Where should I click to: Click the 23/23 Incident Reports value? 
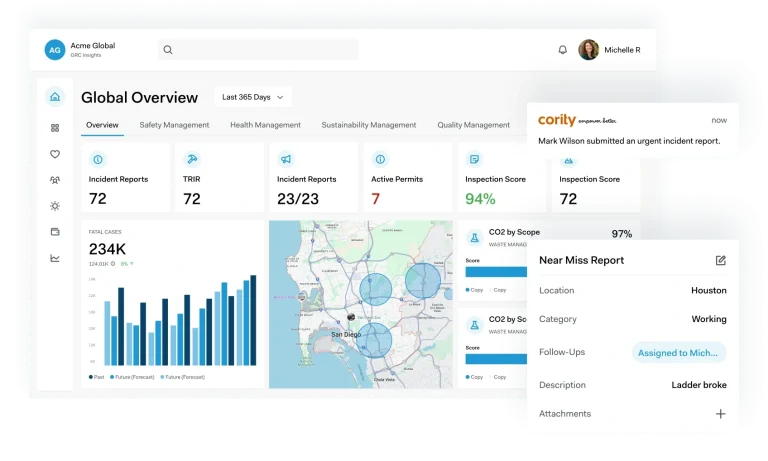pyautogui.click(x=298, y=198)
